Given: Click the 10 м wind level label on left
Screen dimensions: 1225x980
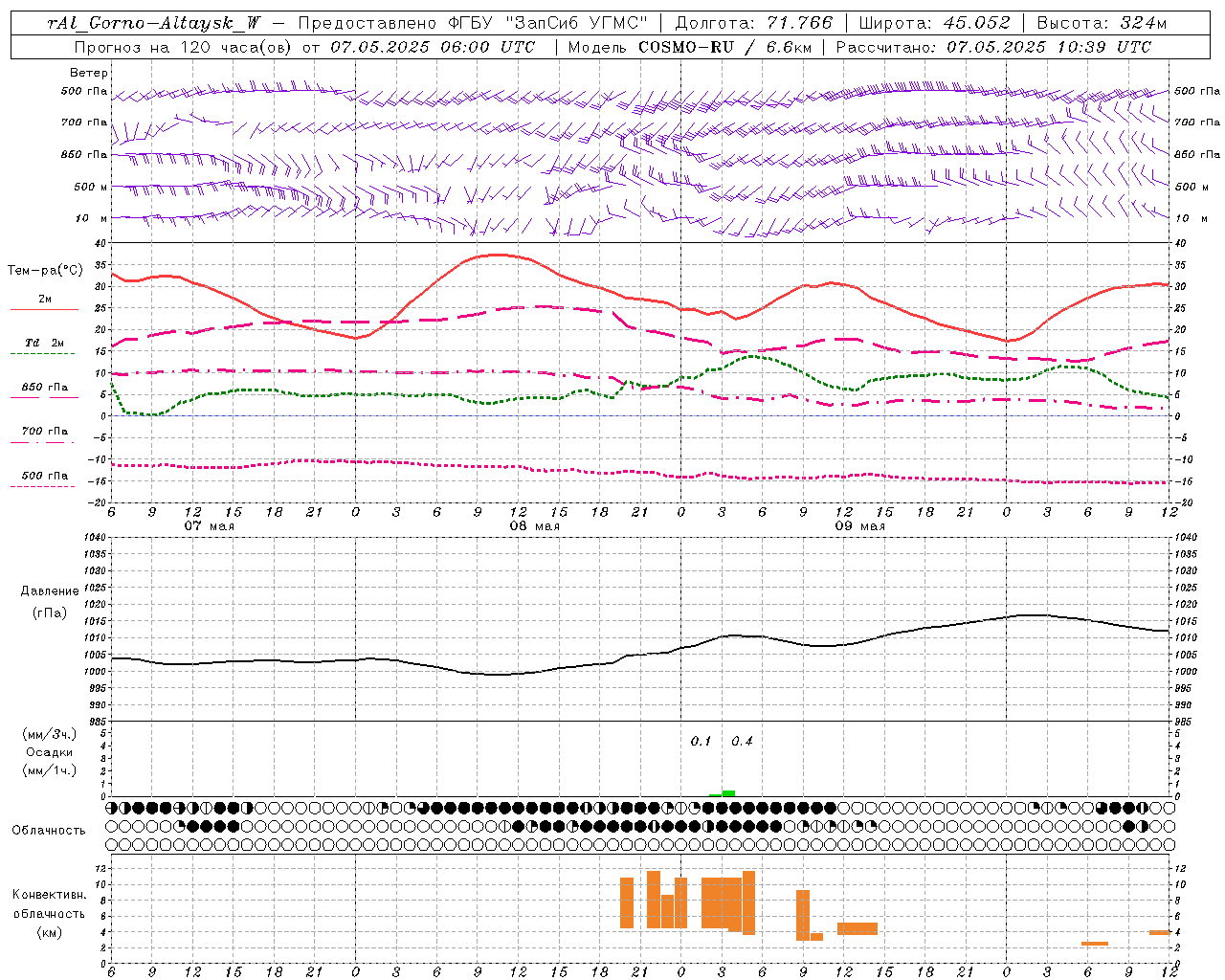Looking at the screenshot, I should 92,219.
